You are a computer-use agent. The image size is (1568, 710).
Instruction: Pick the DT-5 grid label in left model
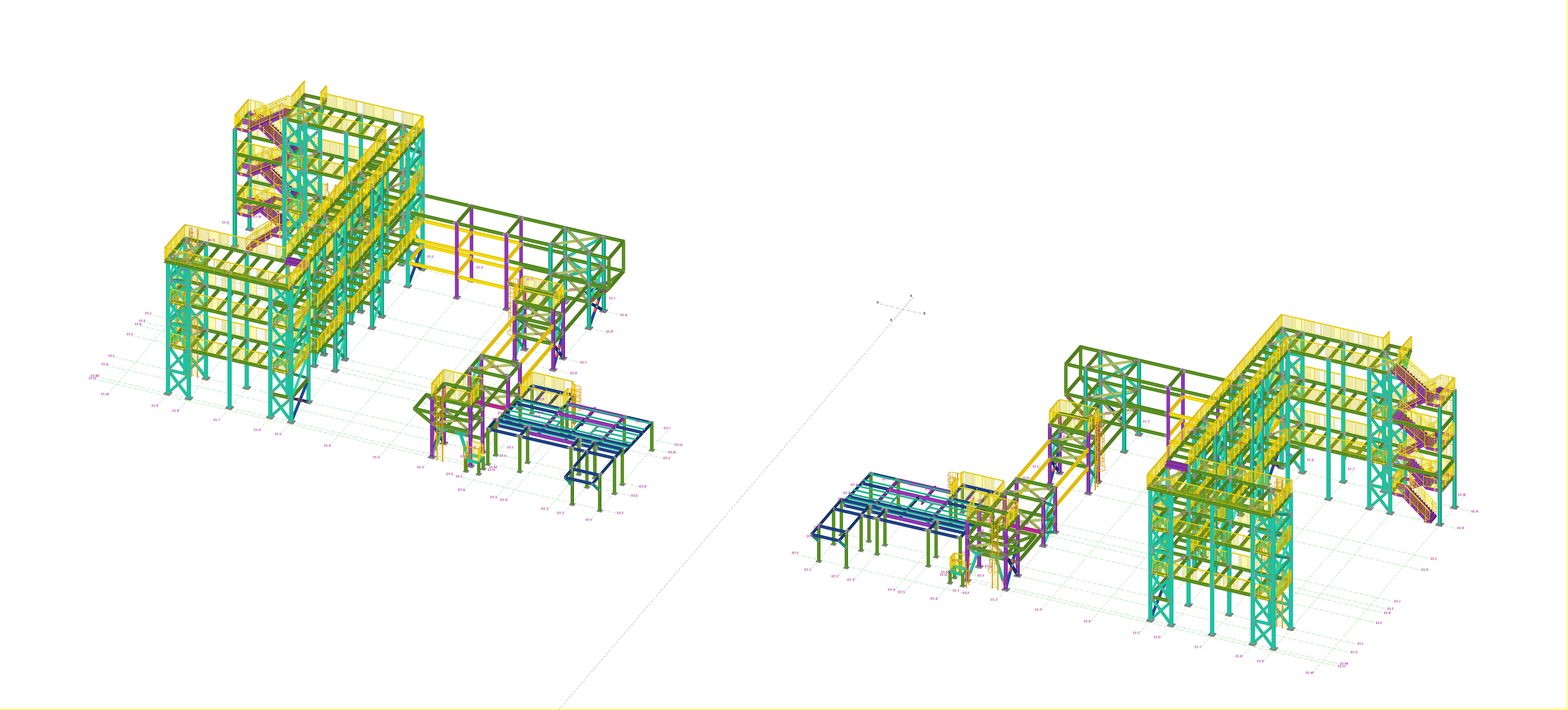coord(494,497)
